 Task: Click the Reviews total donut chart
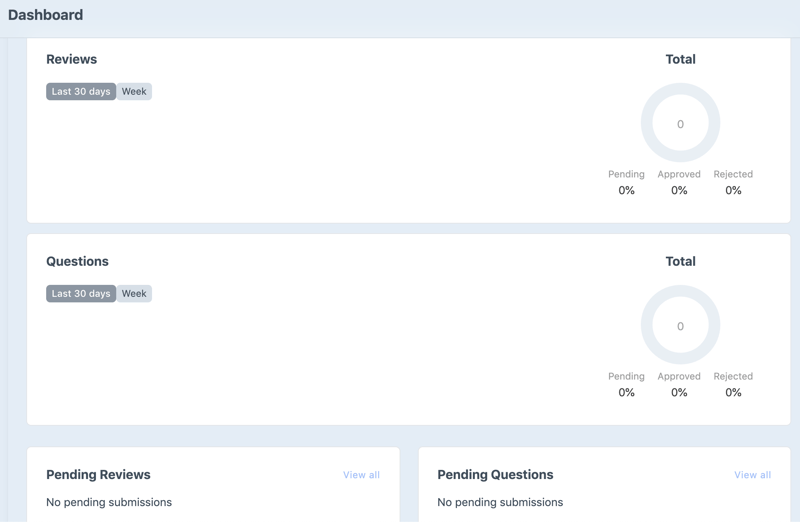(x=680, y=123)
